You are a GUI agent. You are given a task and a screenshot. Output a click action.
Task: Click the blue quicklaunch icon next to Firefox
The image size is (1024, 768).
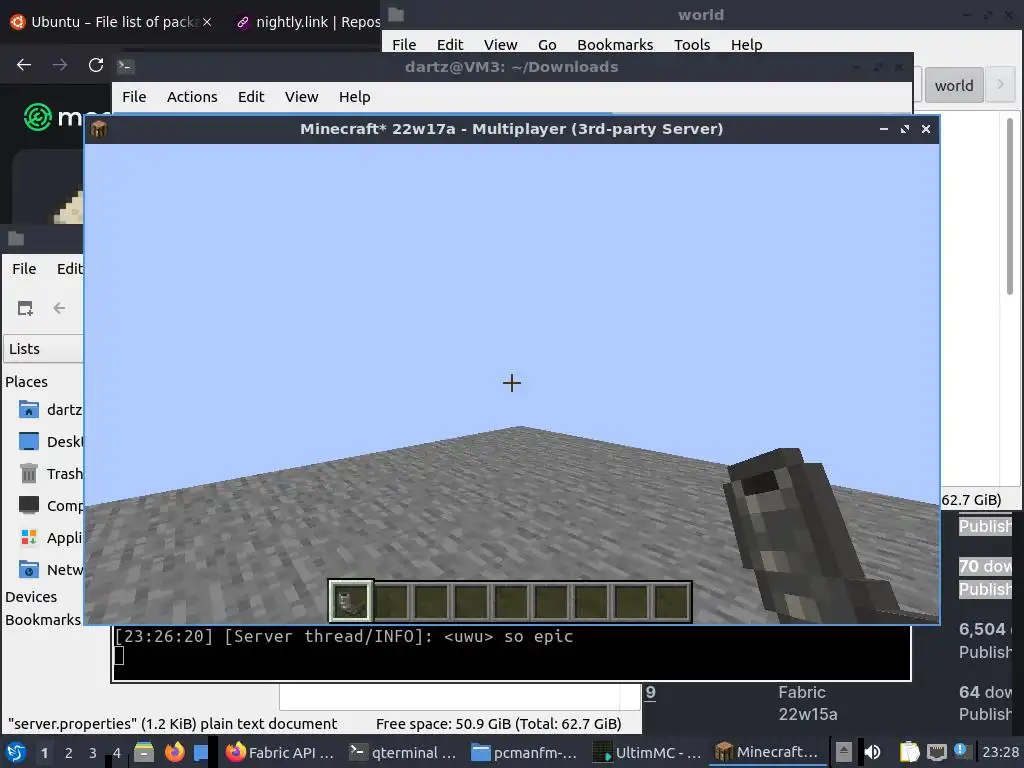pos(200,752)
